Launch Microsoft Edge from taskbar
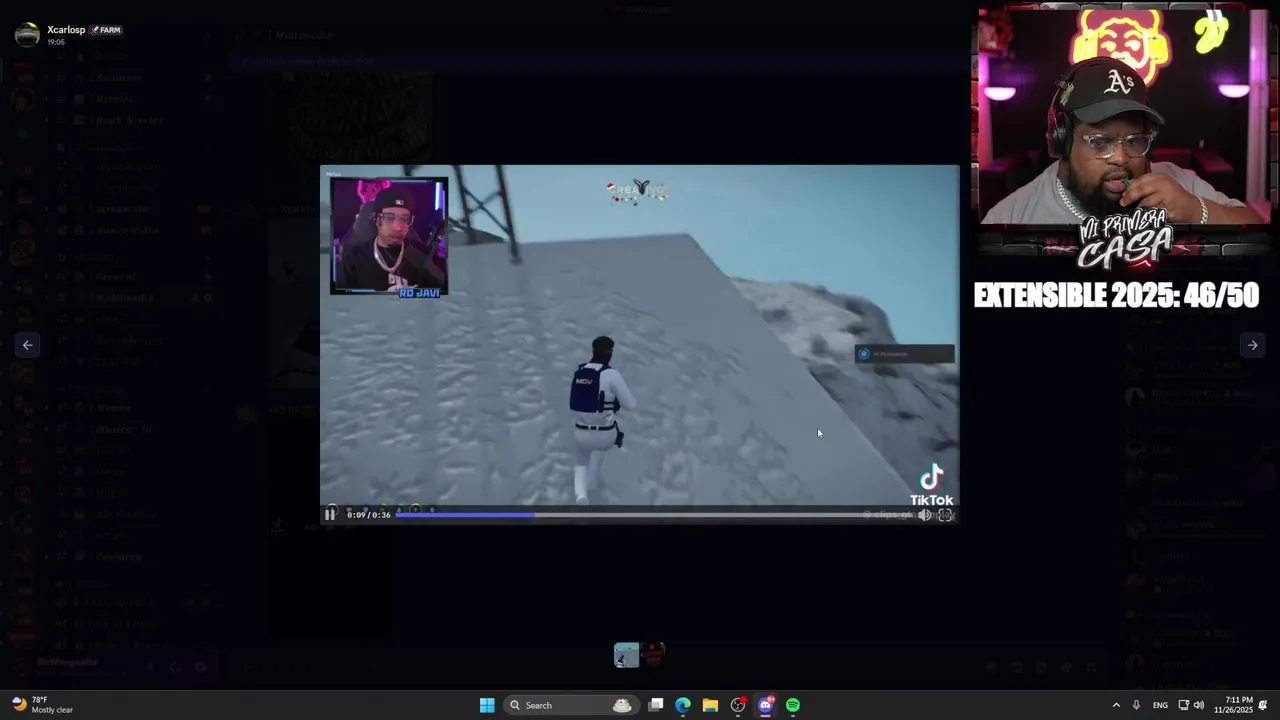The image size is (1280, 720). click(683, 705)
